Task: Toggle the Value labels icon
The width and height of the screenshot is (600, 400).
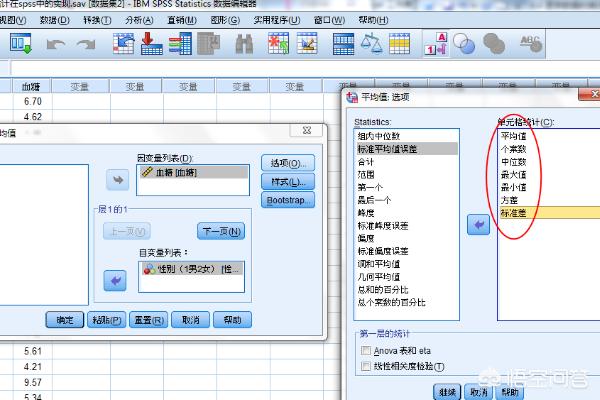Action: (436, 44)
